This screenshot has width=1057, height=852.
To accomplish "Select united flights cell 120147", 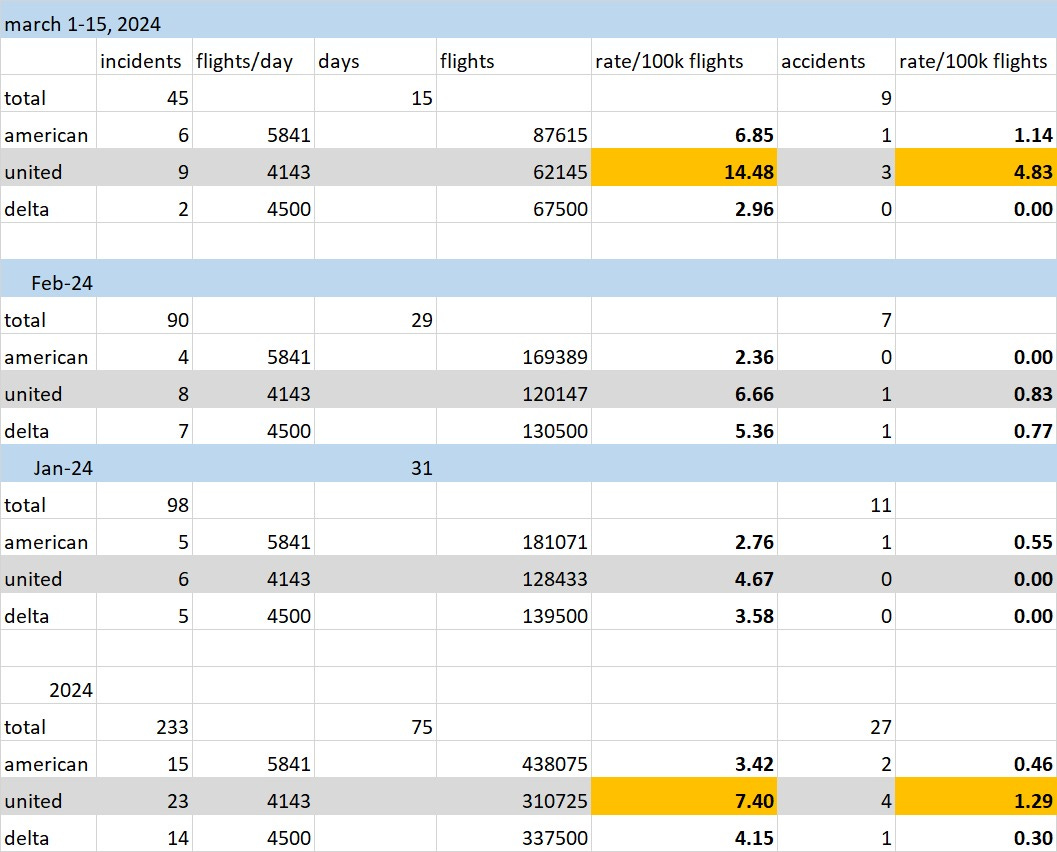I will coord(514,390).
